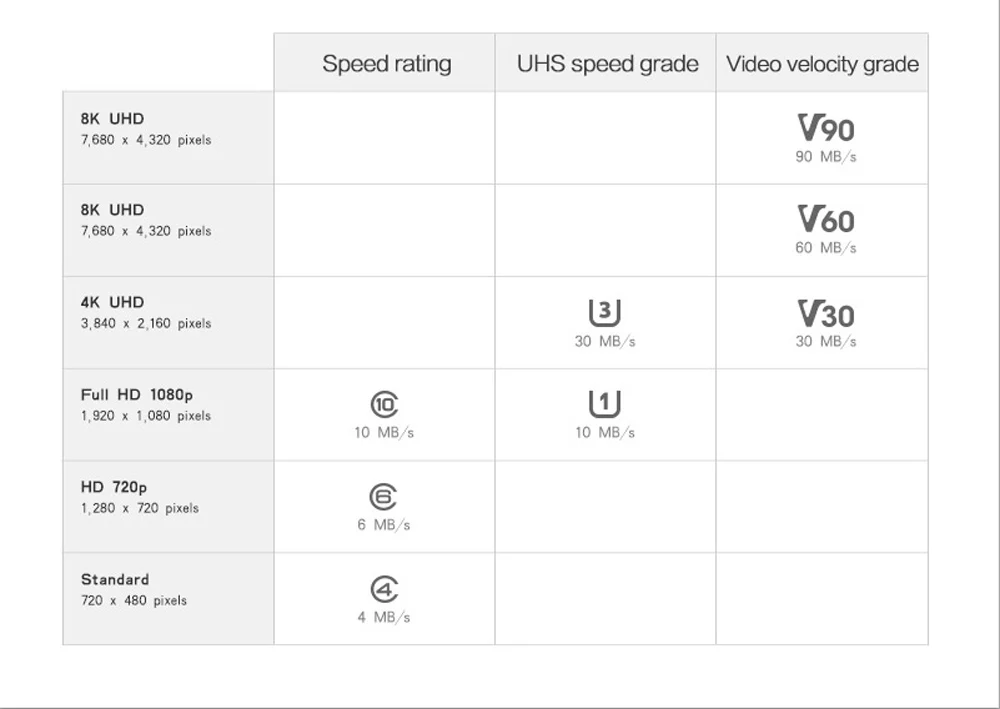Click the UHS U1 speed icon
Screen dimensions: 1000x709
click(604, 404)
